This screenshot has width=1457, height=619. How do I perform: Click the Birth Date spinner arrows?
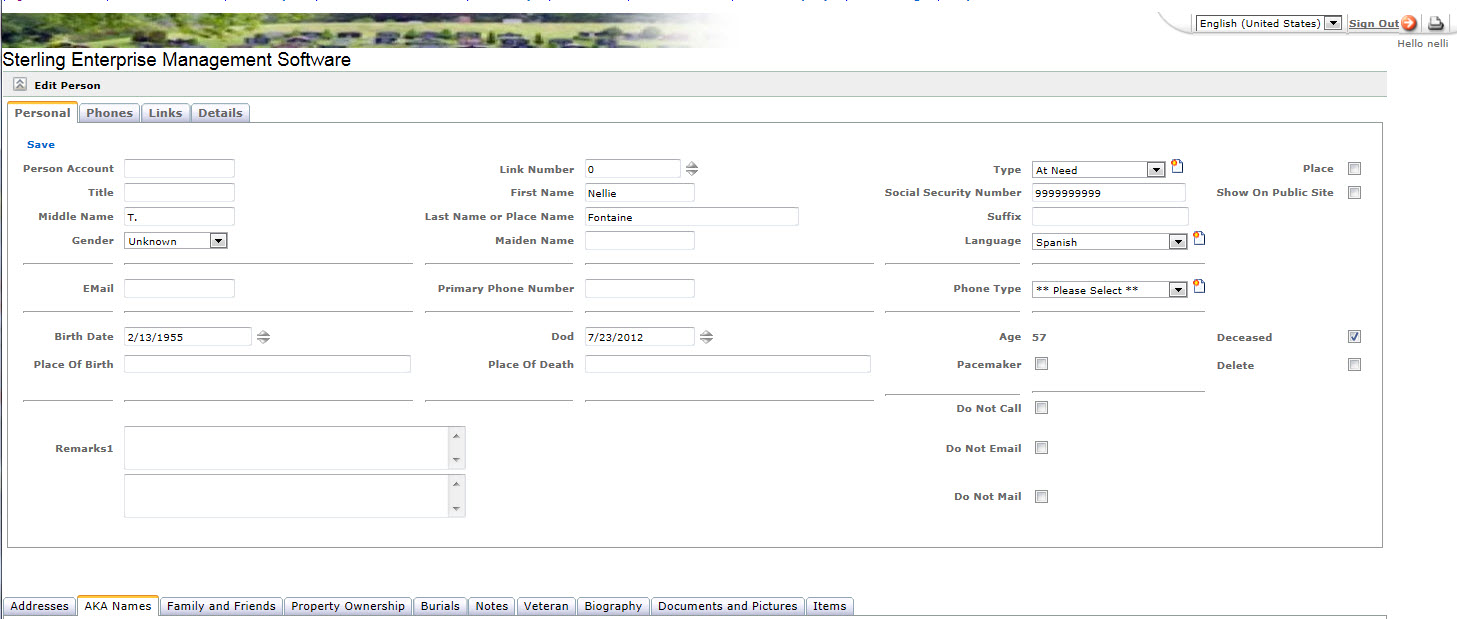263,337
